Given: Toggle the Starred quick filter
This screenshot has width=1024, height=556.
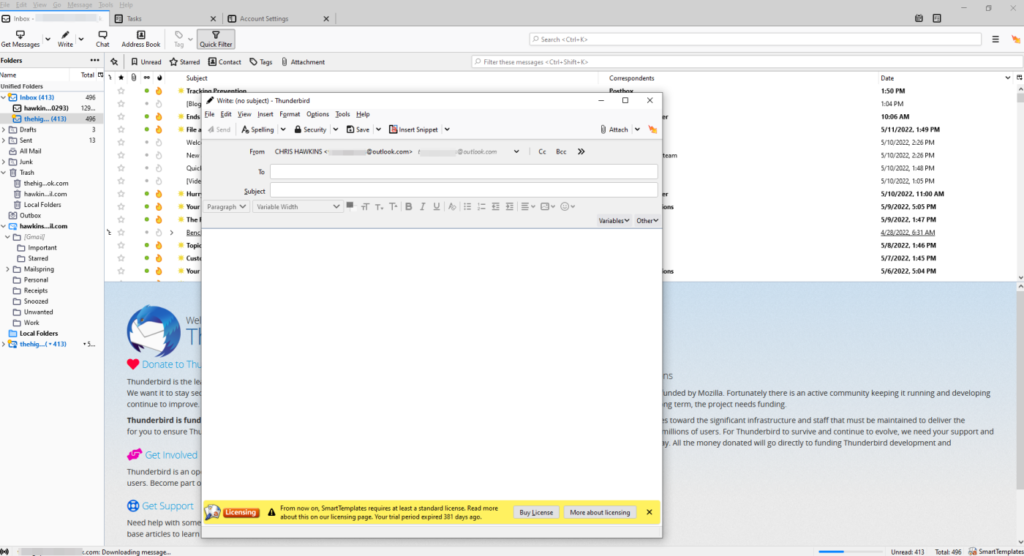Looking at the screenshot, I should (185, 62).
